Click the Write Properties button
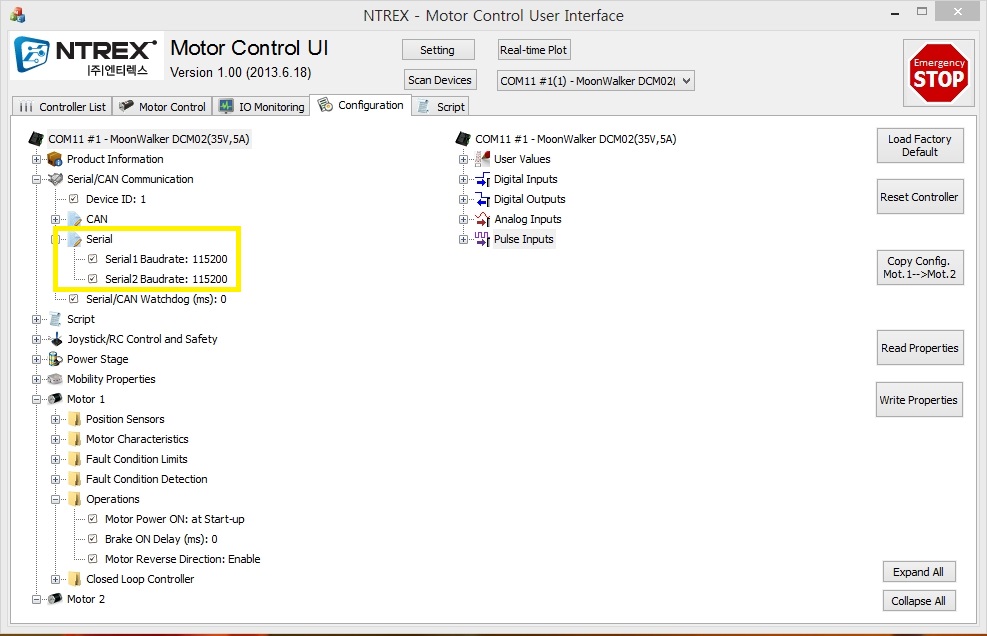This screenshot has width=987, height=636. pos(919,400)
